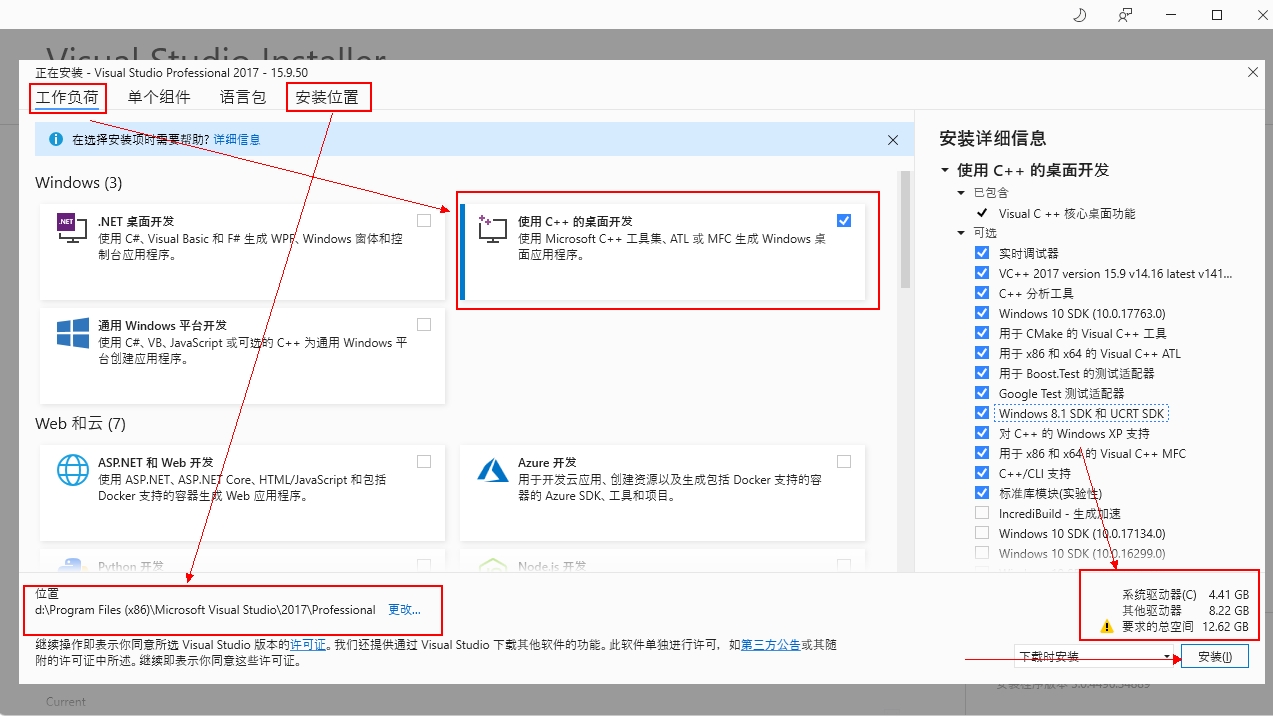Uncheck Visual C++ MFC for x86 and x64
The image size is (1273, 716).
pos(981,453)
